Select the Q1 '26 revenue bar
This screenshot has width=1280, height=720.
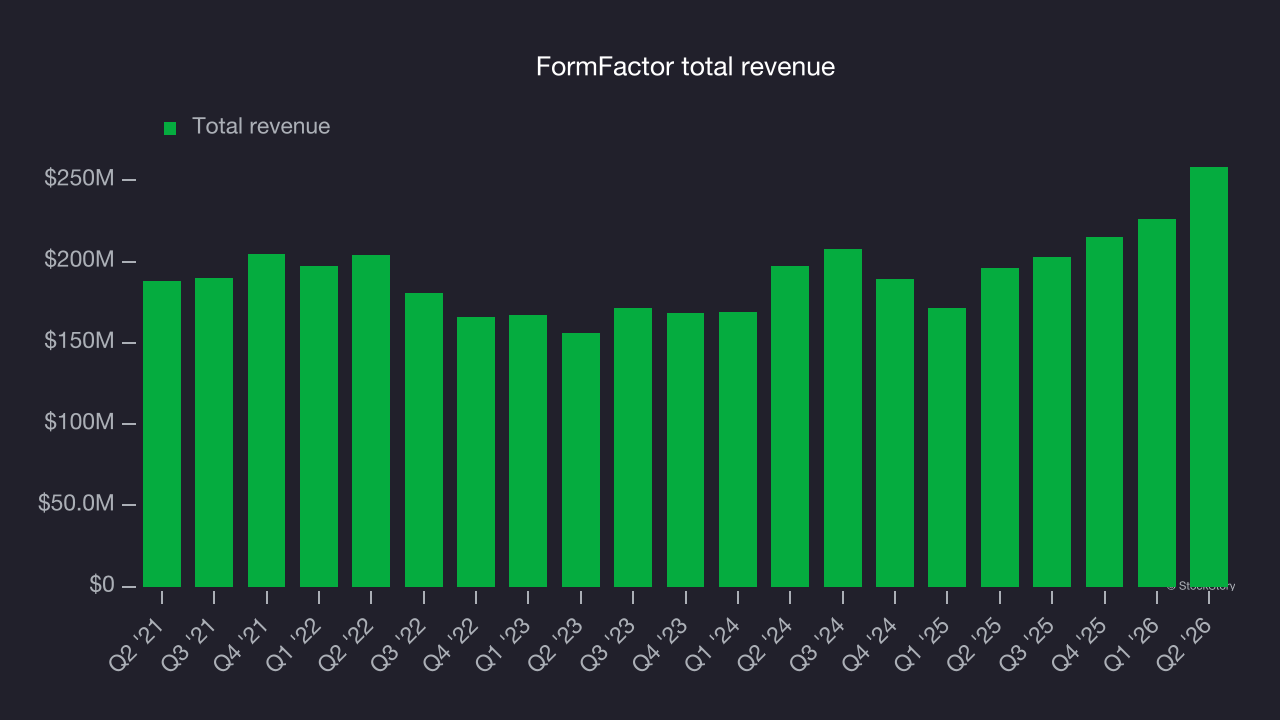[x=1157, y=403]
